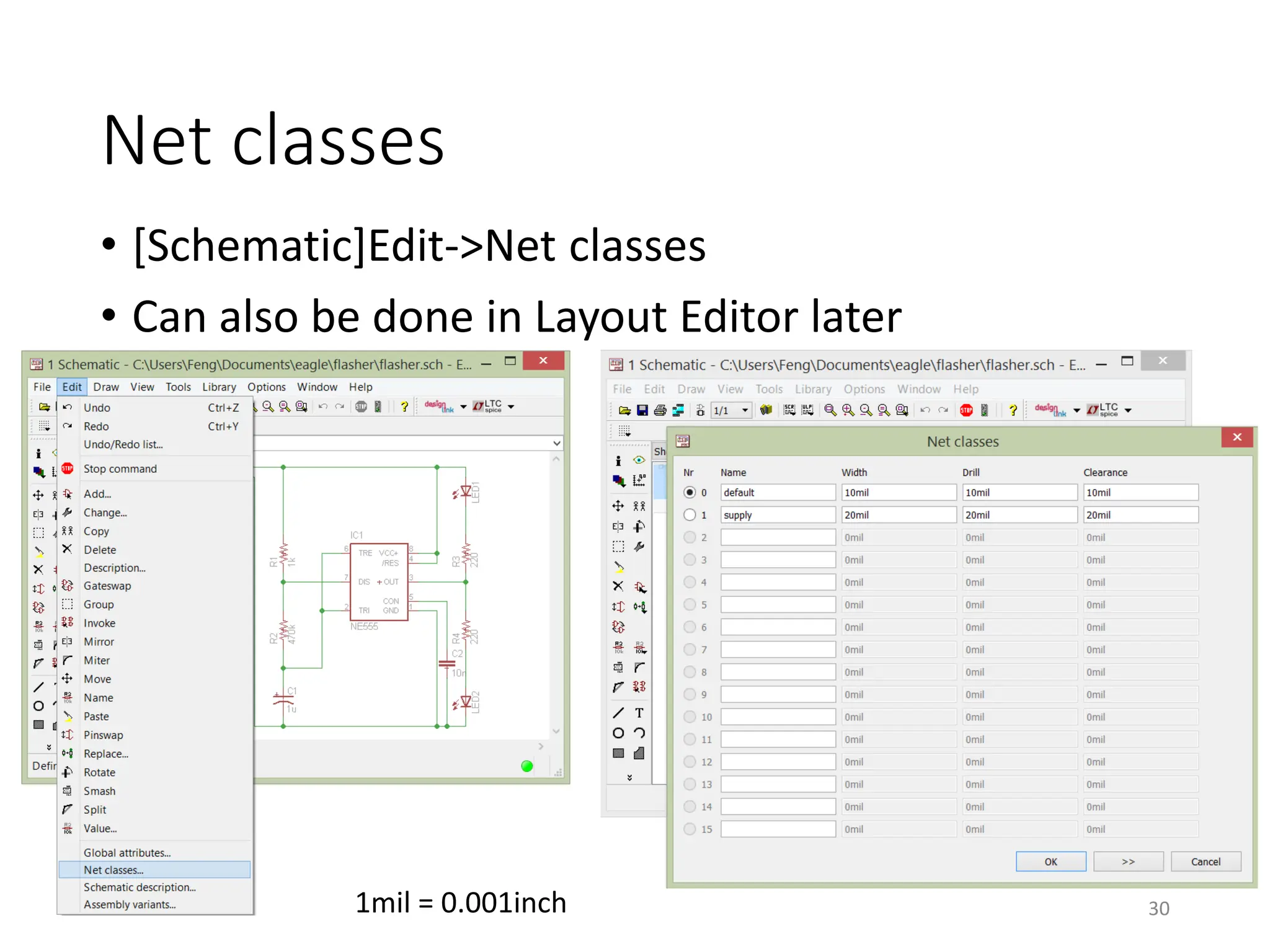Select the Show eye tool
This screenshot has width=1270, height=952.
[x=639, y=460]
